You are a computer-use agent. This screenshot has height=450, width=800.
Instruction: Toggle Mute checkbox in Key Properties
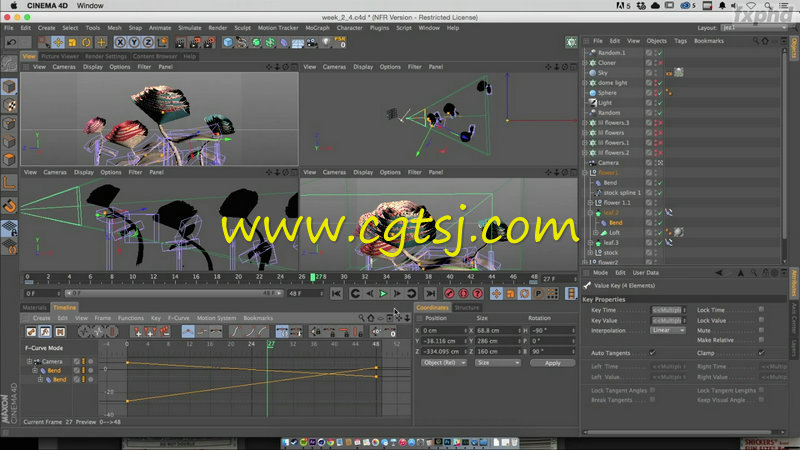pyautogui.click(x=761, y=330)
